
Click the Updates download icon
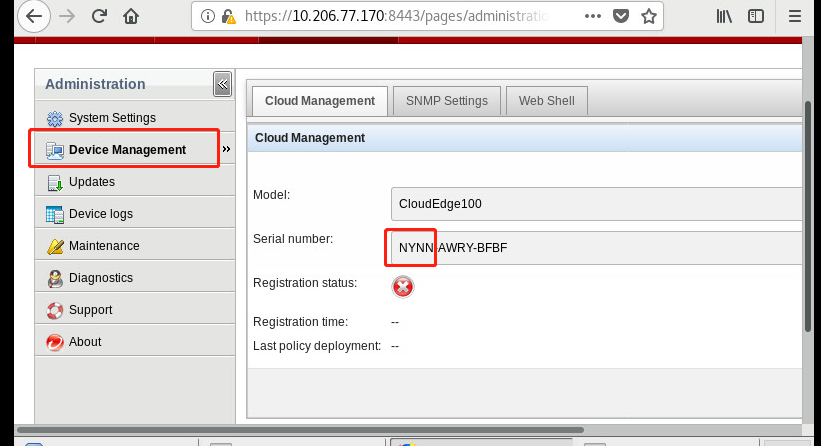54,182
